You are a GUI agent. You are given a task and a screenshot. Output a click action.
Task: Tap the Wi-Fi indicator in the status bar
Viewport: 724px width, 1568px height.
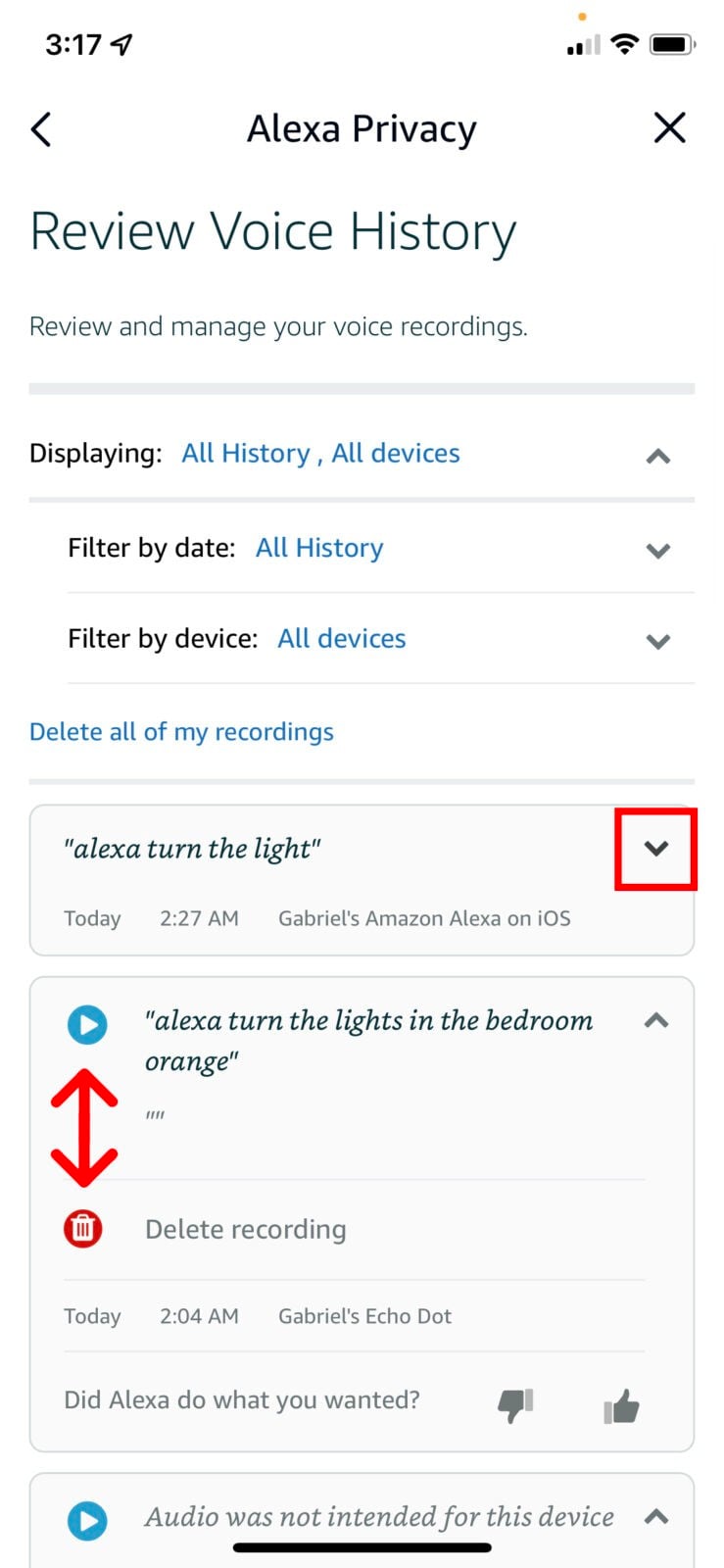[624, 43]
